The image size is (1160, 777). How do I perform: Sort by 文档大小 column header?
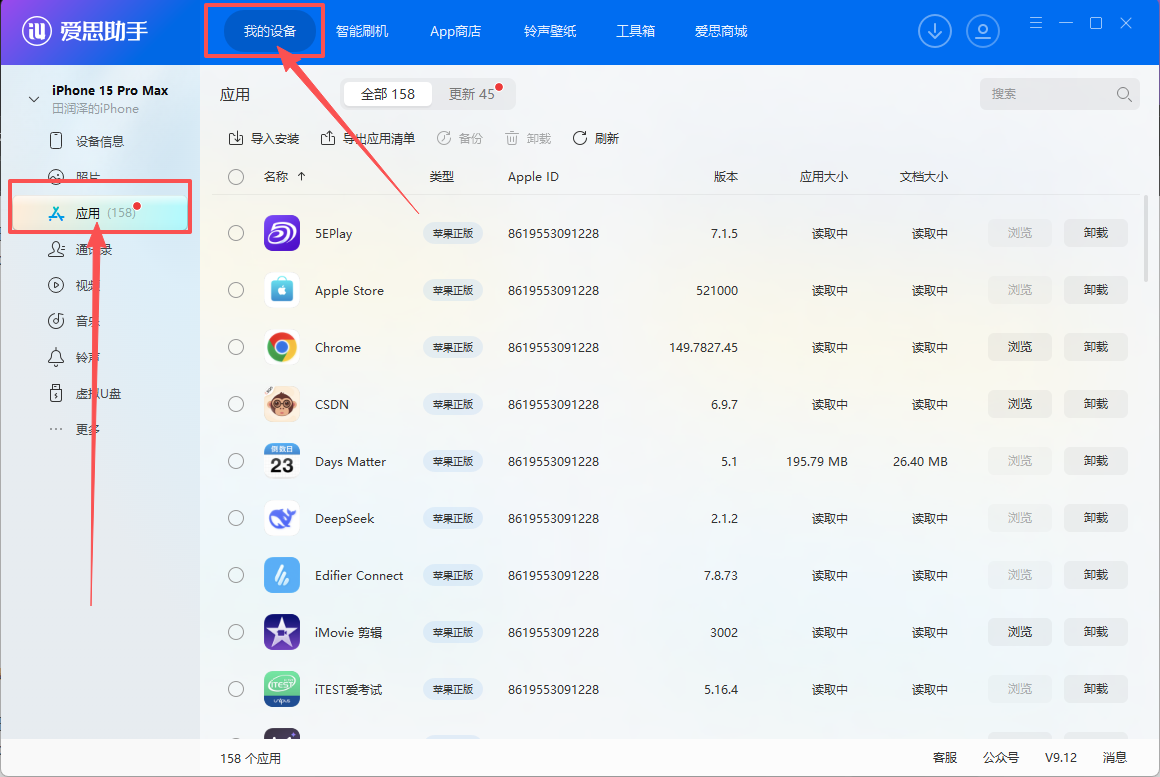[923, 177]
